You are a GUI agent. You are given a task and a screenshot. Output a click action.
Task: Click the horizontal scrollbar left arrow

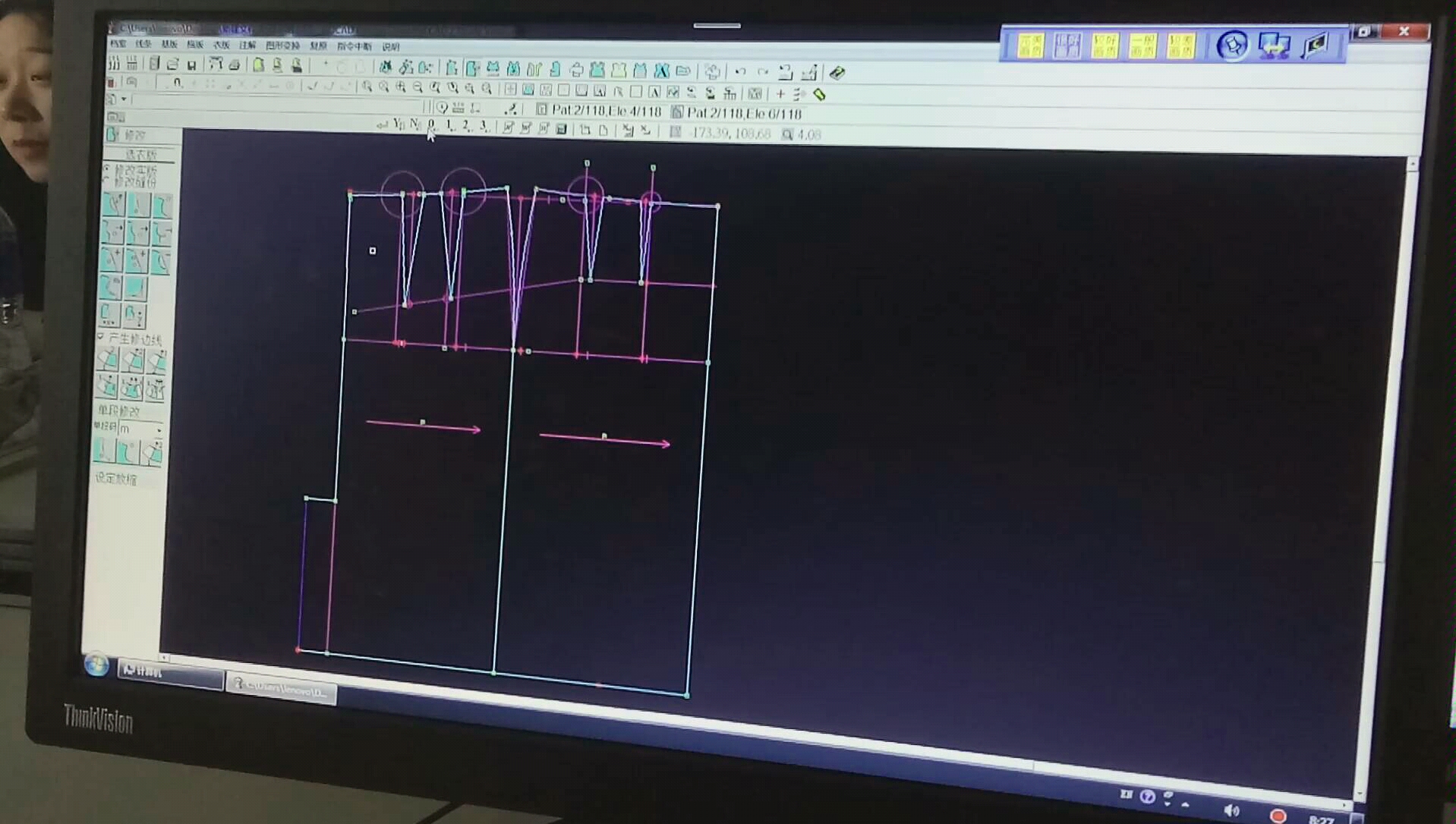(x=165, y=658)
